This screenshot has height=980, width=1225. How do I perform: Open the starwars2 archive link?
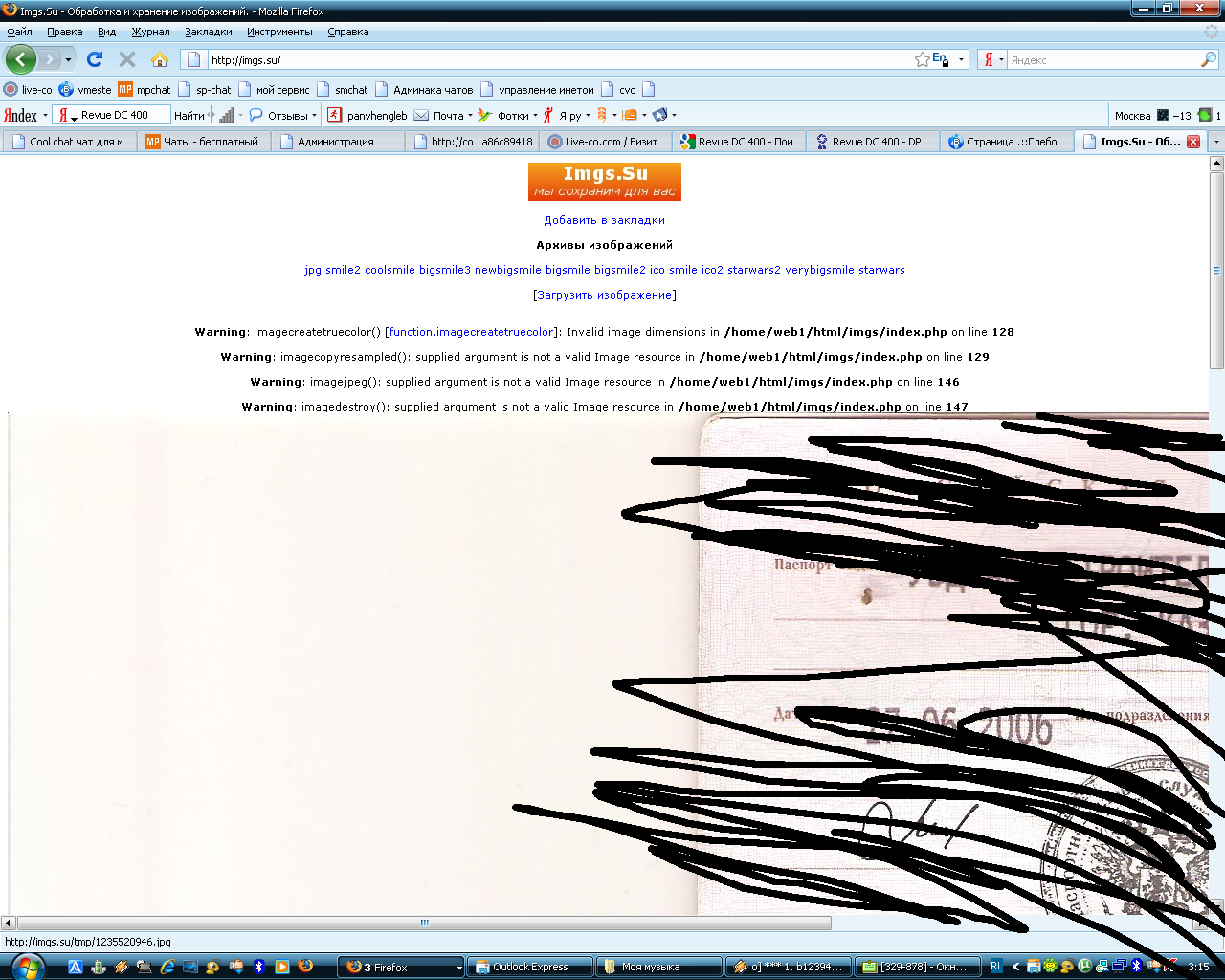coord(753,270)
